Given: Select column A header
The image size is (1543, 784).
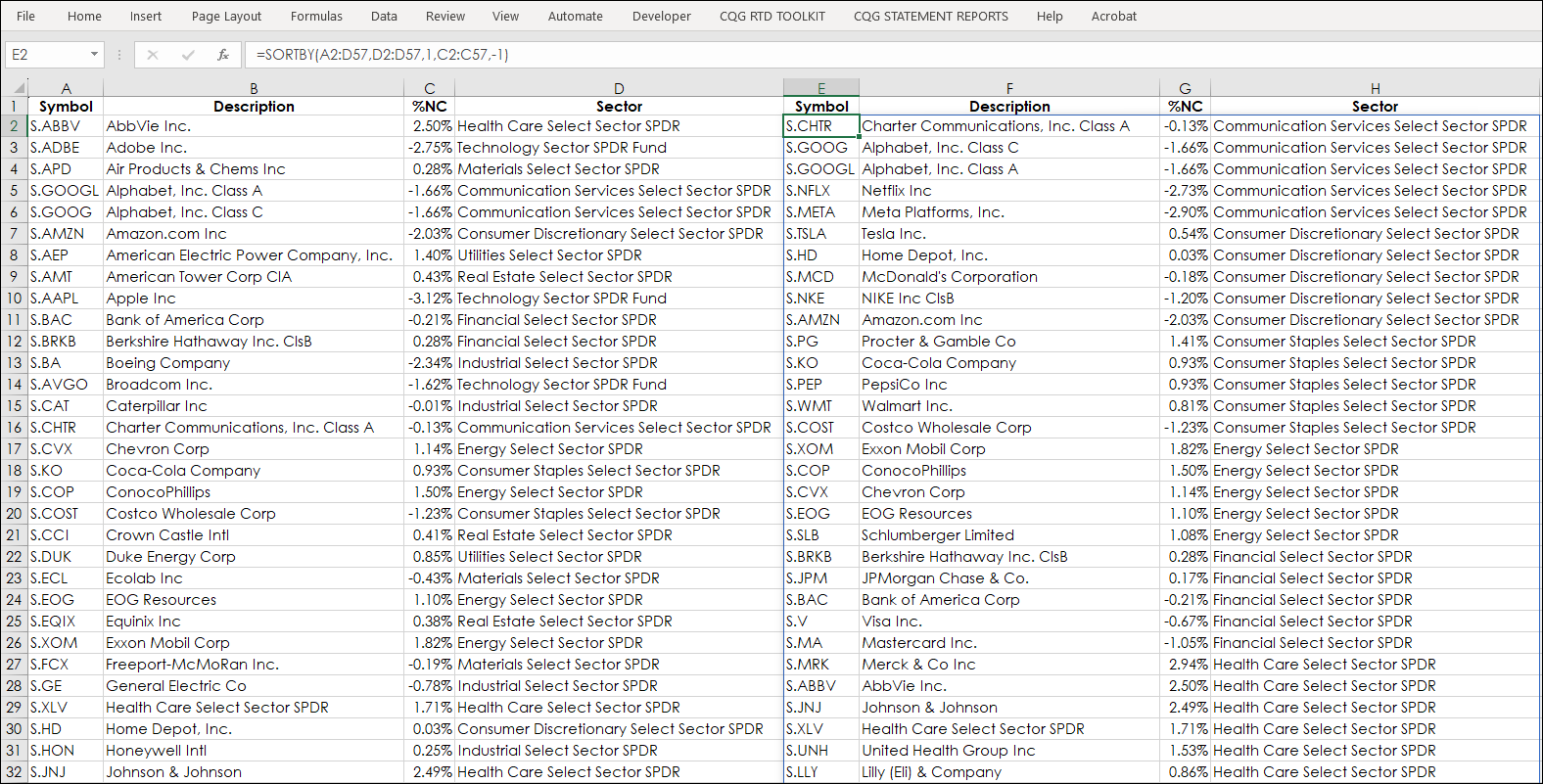Looking at the screenshot, I should tap(66, 88).
